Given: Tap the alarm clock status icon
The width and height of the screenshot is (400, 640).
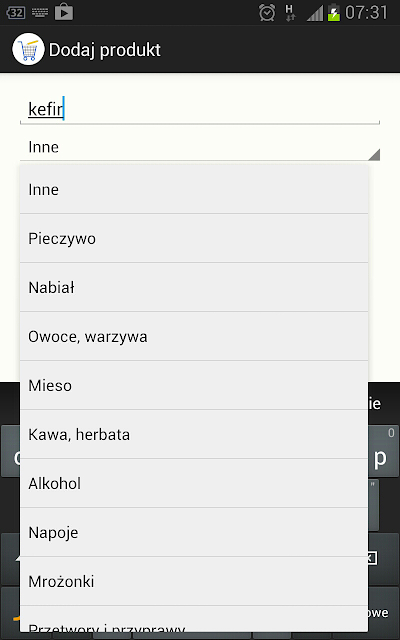Looking at the screenshot, I should click(x=267, y=13).
